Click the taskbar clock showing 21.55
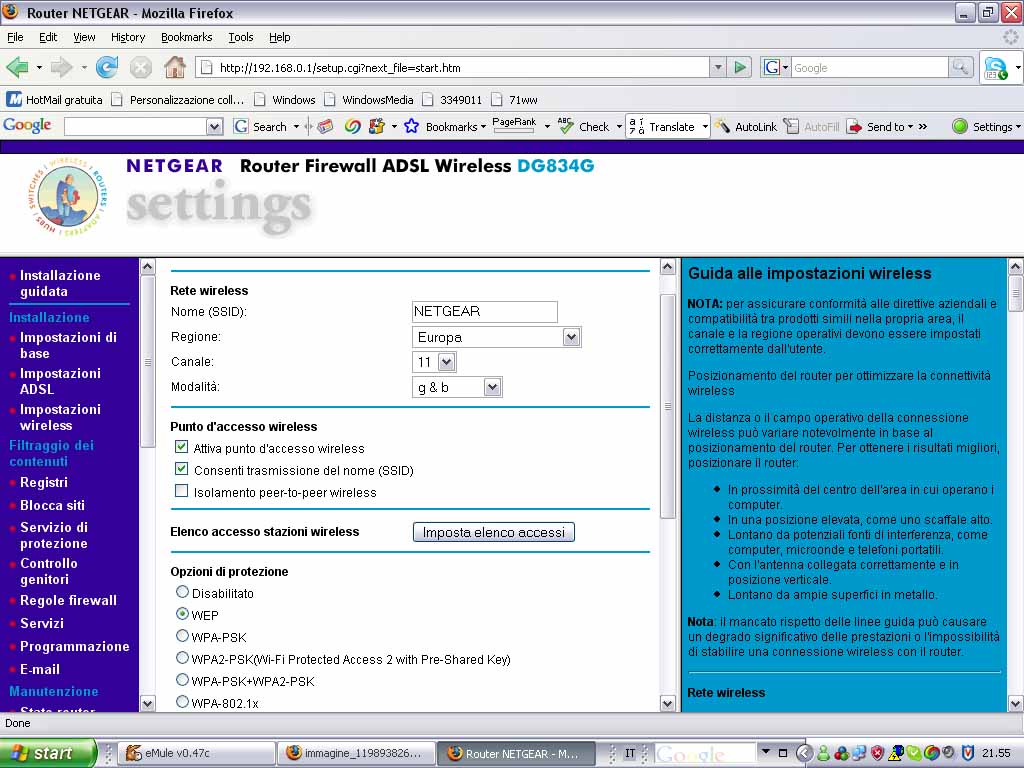Screen dimensions: 1024x768 996,753
